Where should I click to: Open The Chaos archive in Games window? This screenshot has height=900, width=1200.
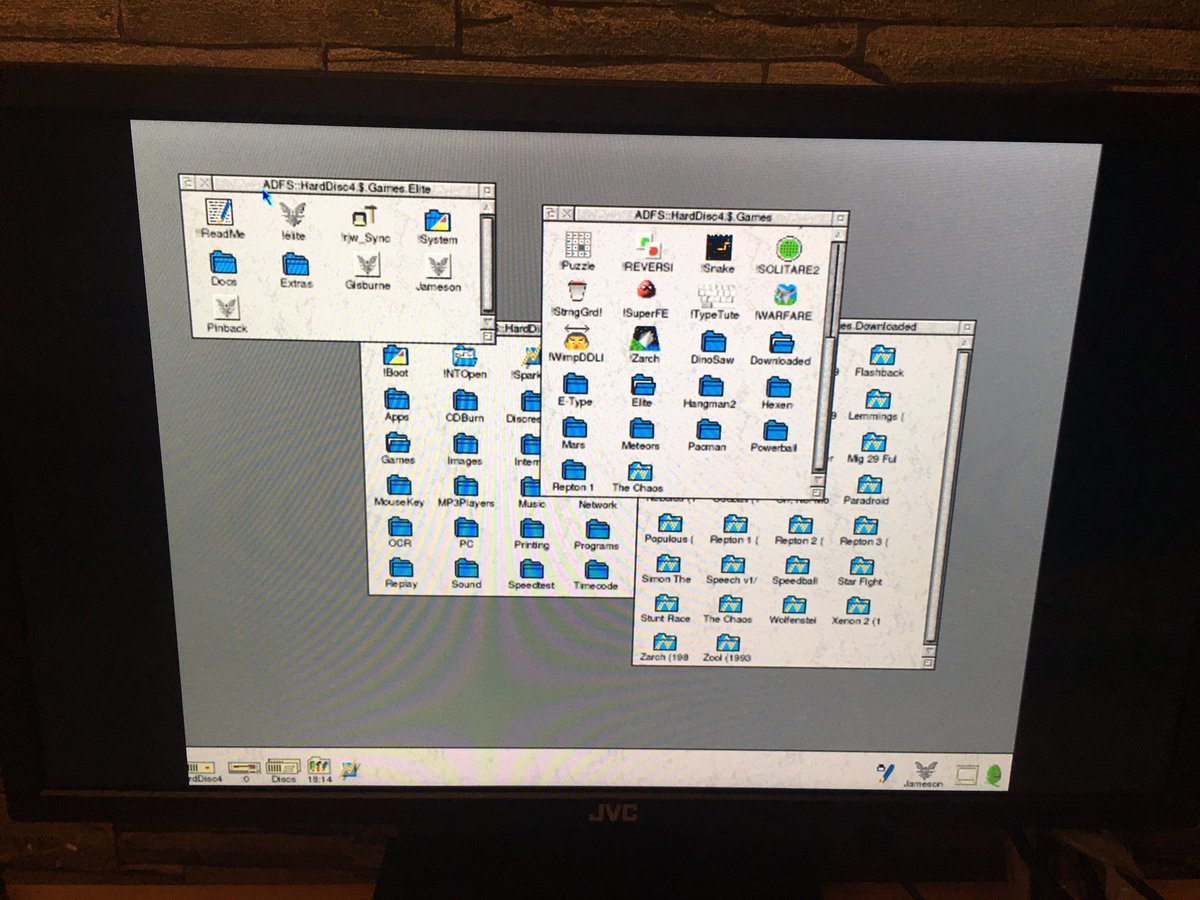click(x=640, y=472)
